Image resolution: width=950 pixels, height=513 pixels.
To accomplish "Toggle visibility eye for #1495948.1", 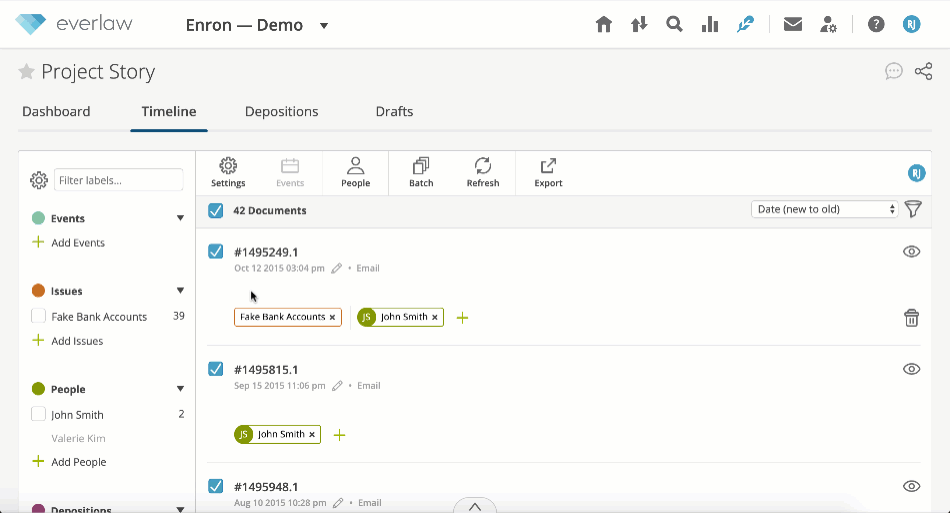I will click(911, 486).
